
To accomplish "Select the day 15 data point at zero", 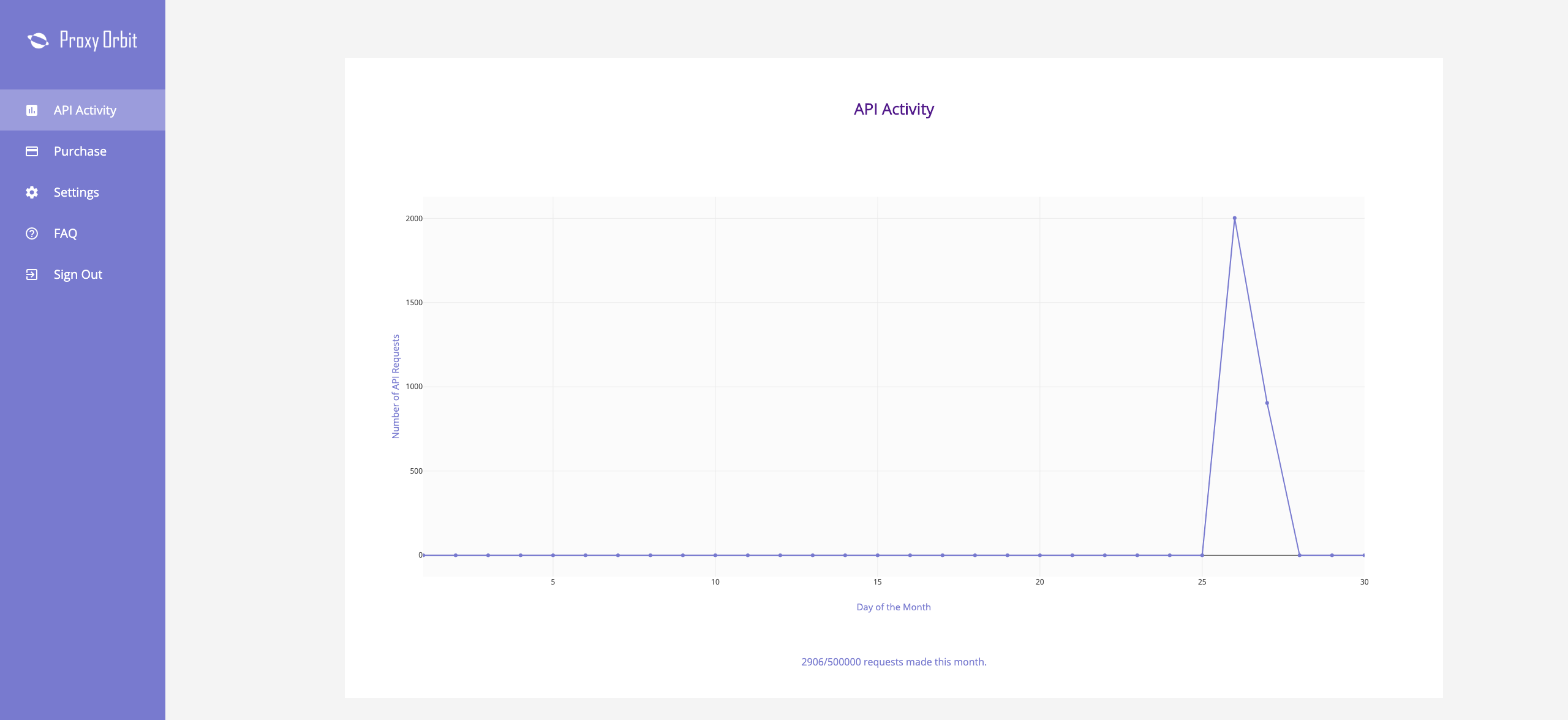I will coord(878,555).
